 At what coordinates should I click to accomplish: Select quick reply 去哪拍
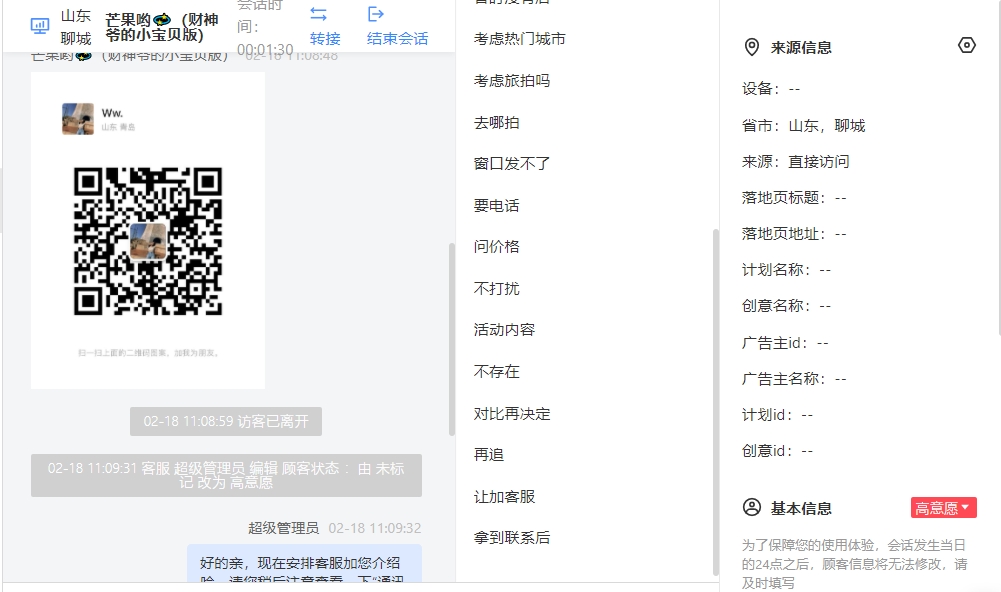click(497, 123)
